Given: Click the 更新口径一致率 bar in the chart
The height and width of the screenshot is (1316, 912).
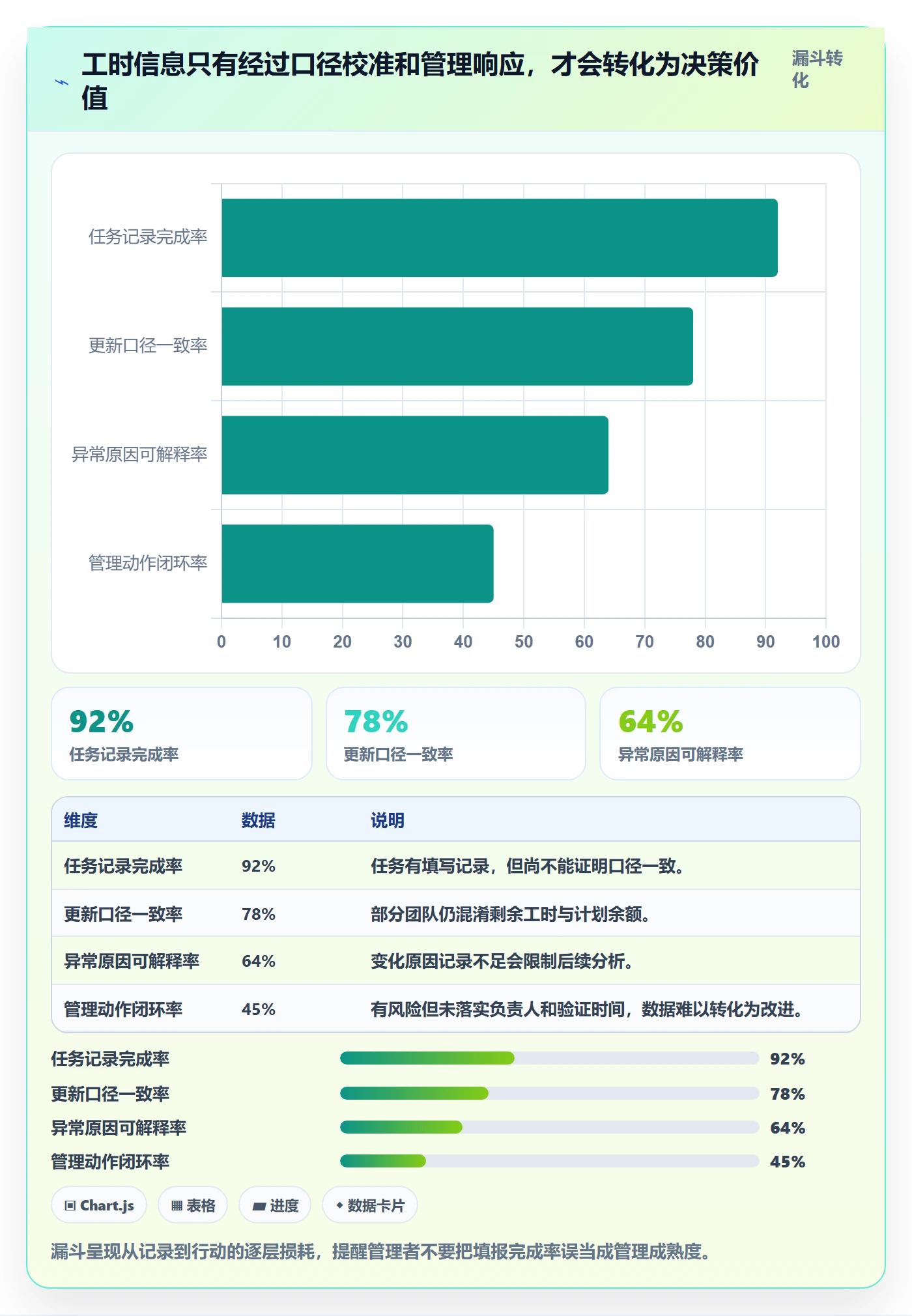Looking at the screenshot, I should (x=457, y=347).
